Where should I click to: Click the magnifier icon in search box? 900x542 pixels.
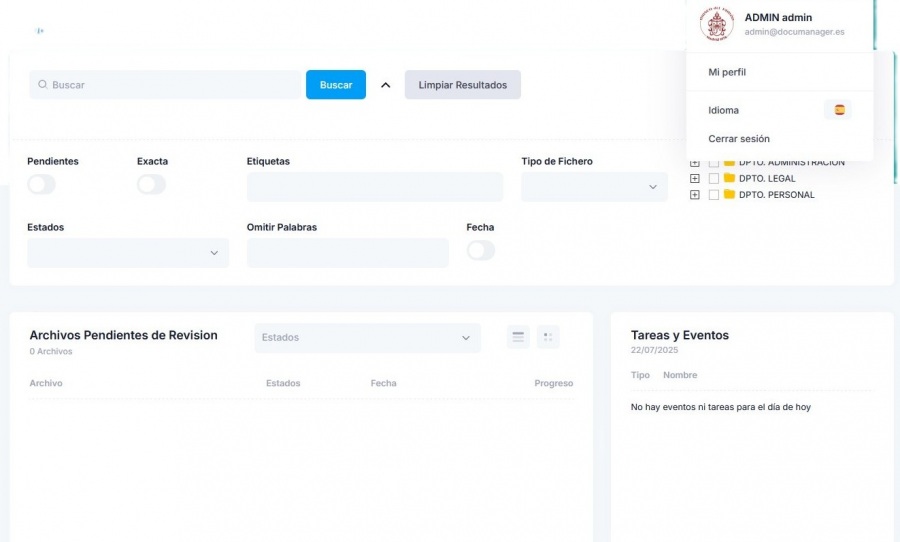(x=42, y=85)
